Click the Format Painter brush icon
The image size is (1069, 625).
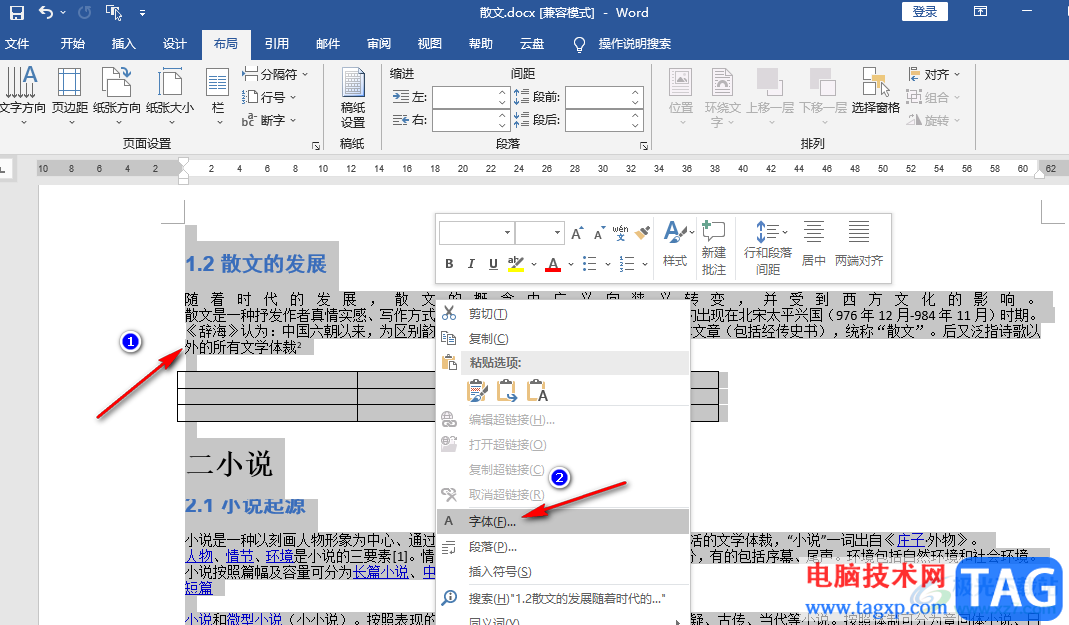[642, 232]
